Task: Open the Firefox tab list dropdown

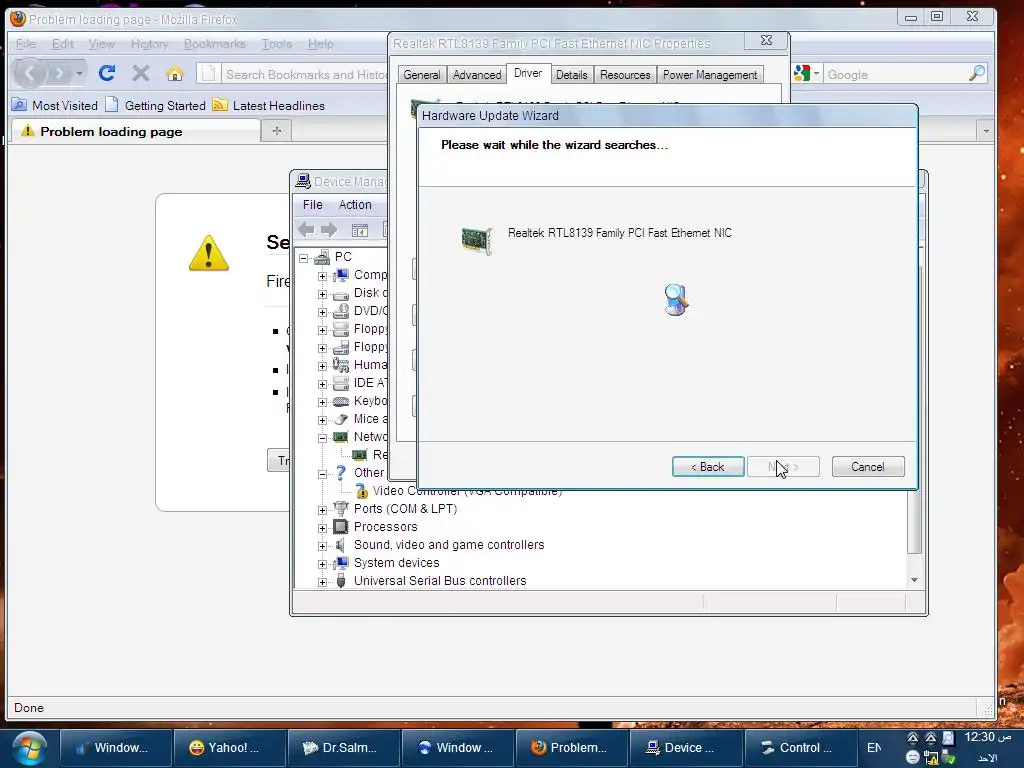Action: (985, 131)
